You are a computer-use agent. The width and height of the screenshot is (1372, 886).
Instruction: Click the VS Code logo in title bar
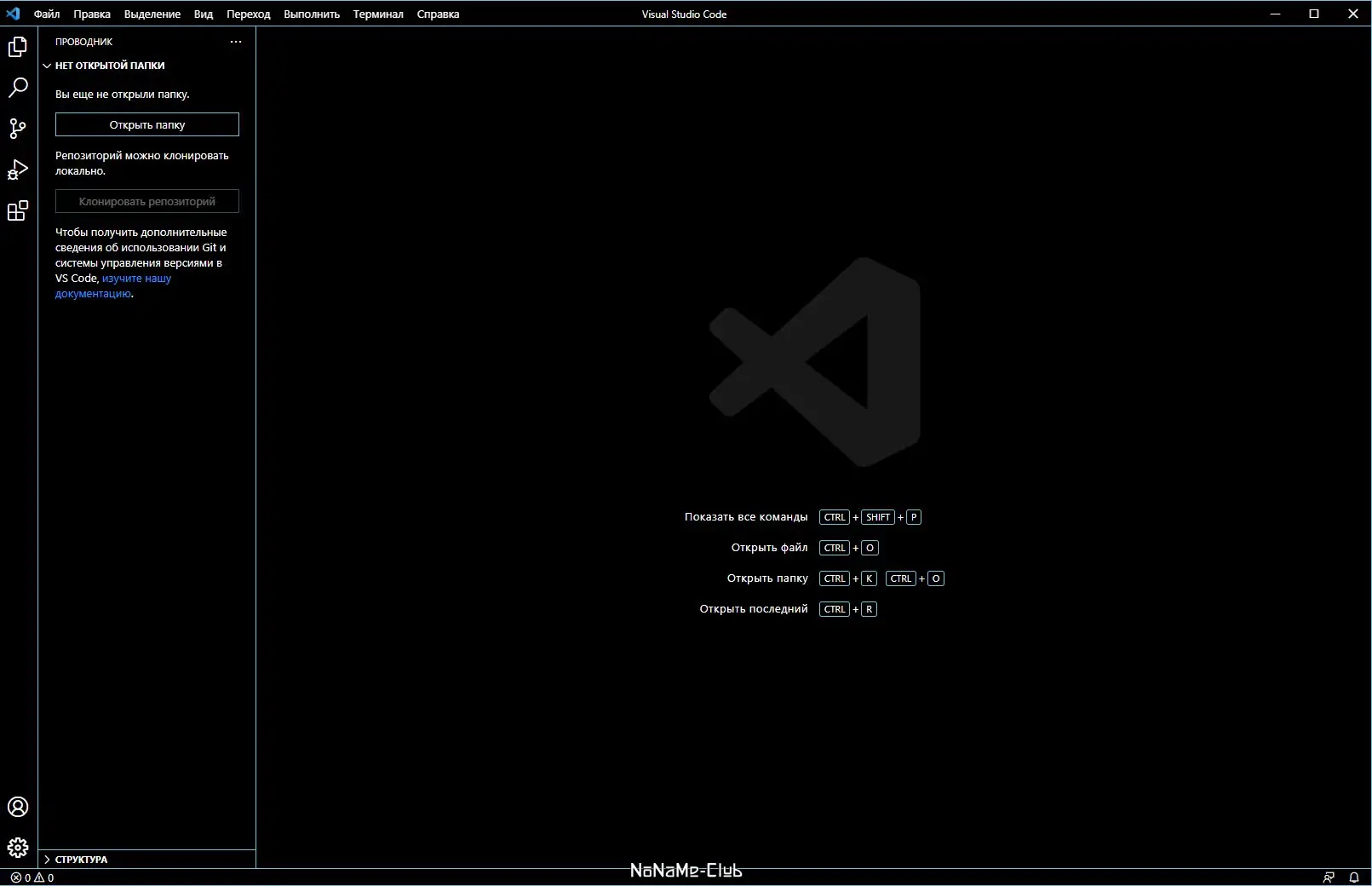coord(13,14)
